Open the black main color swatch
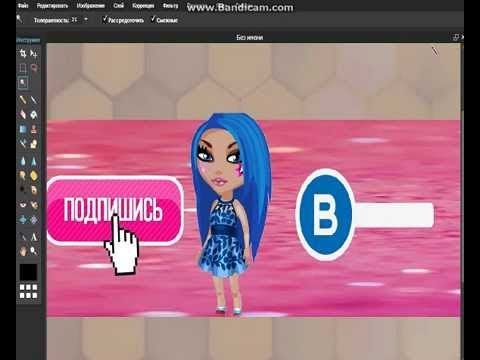This screenshot has height=360, width=480. click(28, 272)
